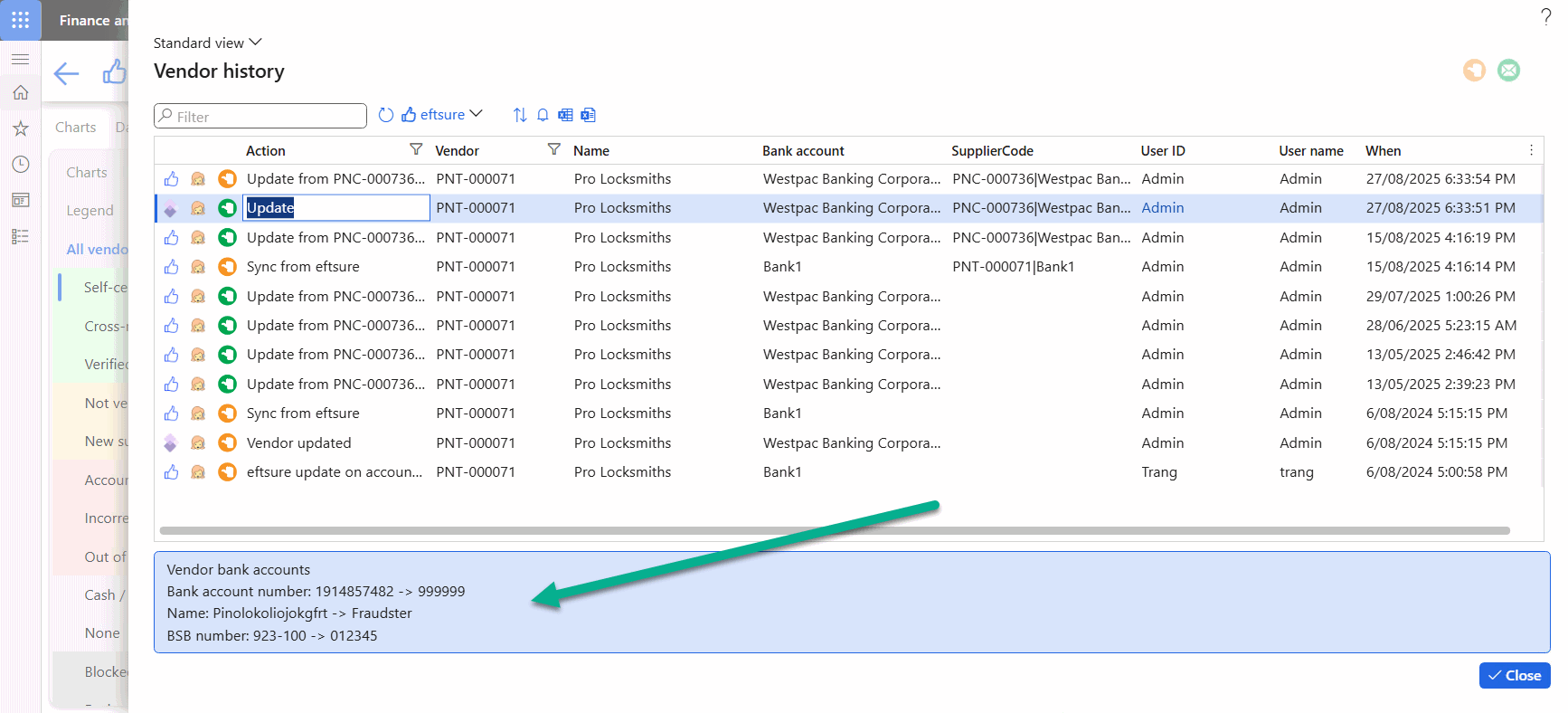Click green status icon on 28/06/2025 row

(228, 326)
